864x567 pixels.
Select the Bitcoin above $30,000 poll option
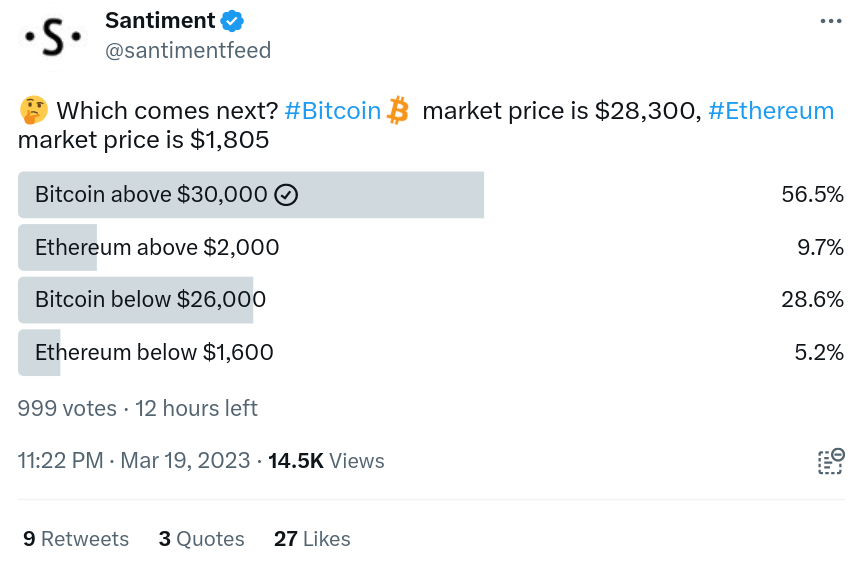431,195
